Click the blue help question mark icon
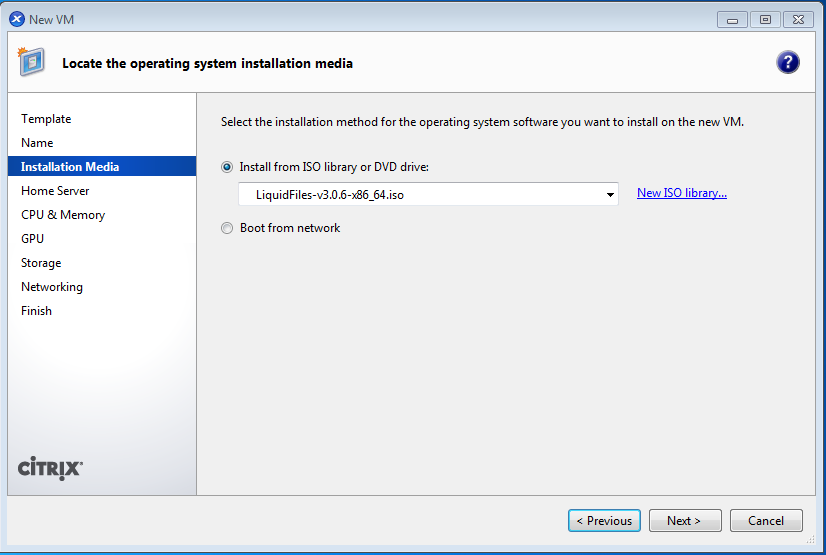Screen dimensions: 826x555 [x=787, y=63]
